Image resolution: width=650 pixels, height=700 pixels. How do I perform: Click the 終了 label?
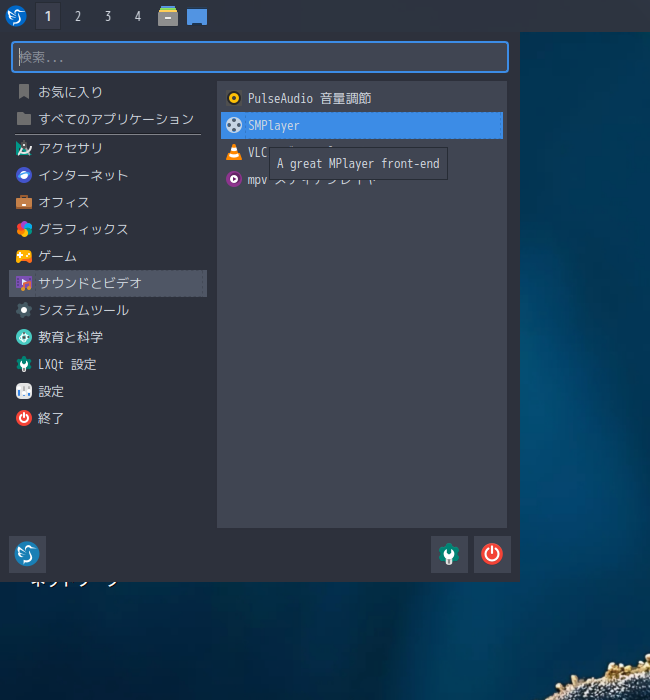click(51, 418)
